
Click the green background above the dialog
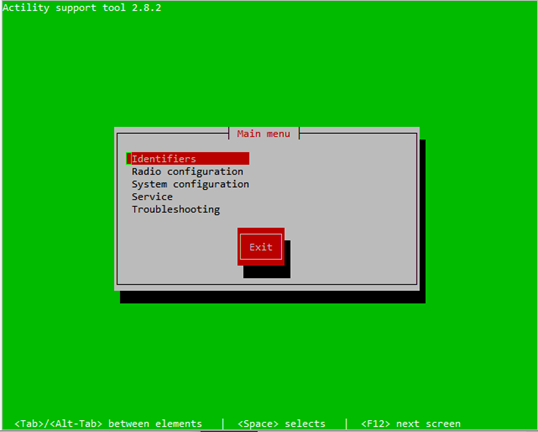pos(268,69)
